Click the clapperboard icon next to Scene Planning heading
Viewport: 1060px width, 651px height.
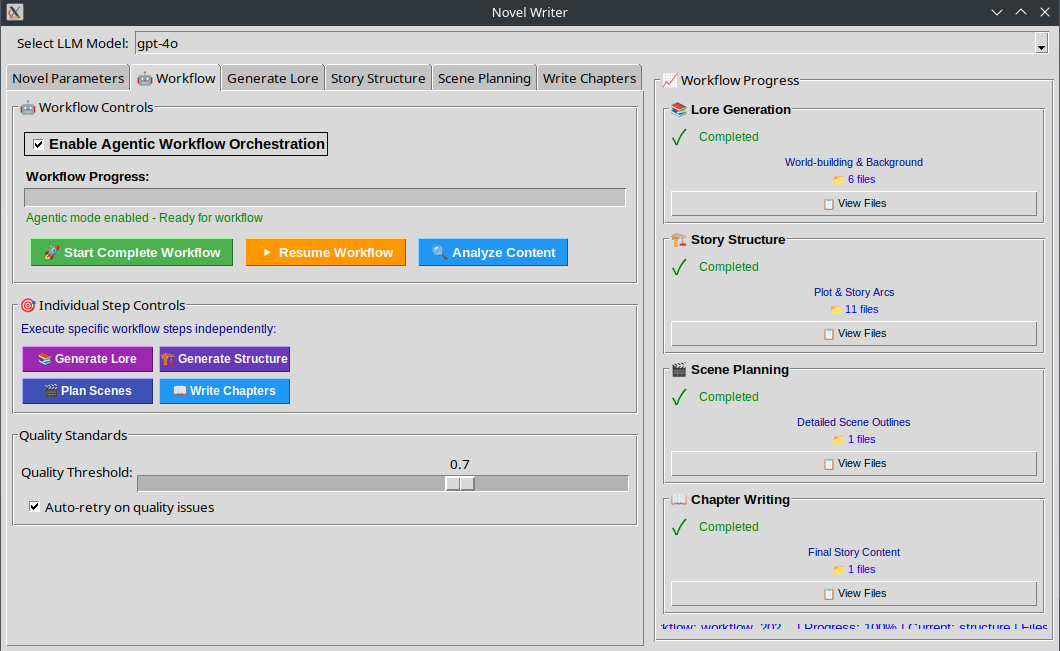(679, 370)
